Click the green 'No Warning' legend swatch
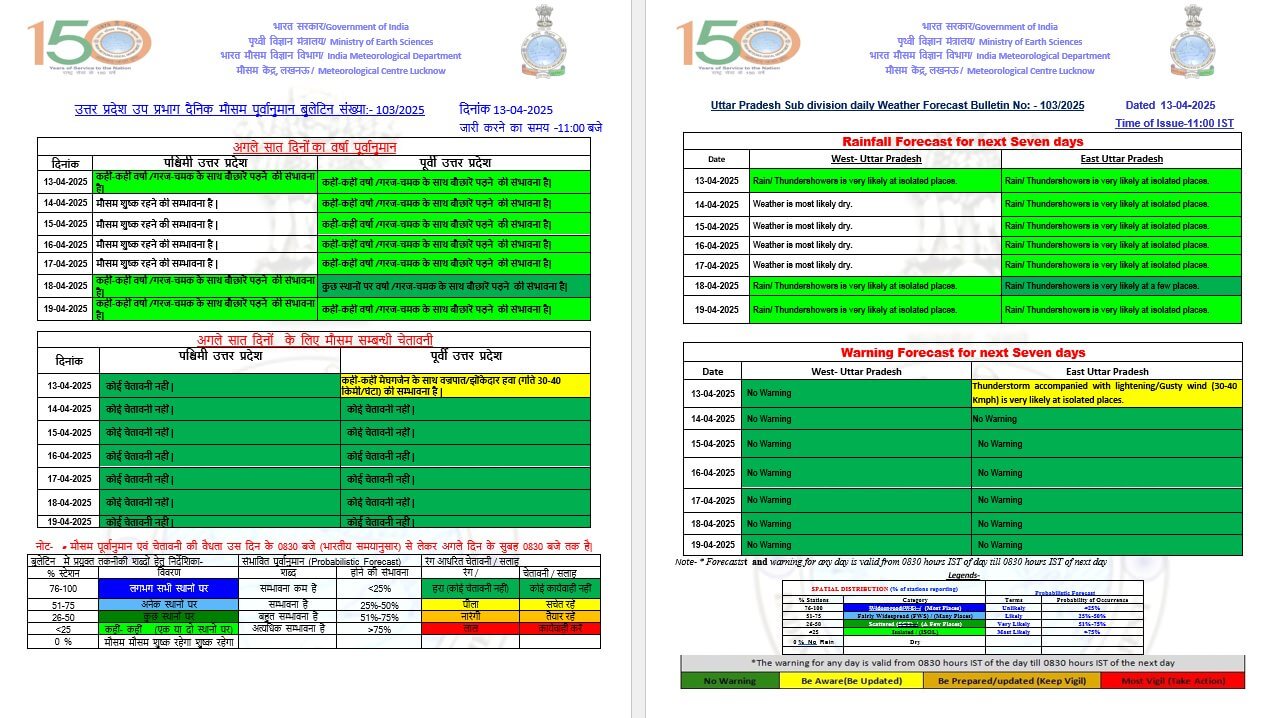Viewport: 1262px width, 718px height. pos(729,681)
